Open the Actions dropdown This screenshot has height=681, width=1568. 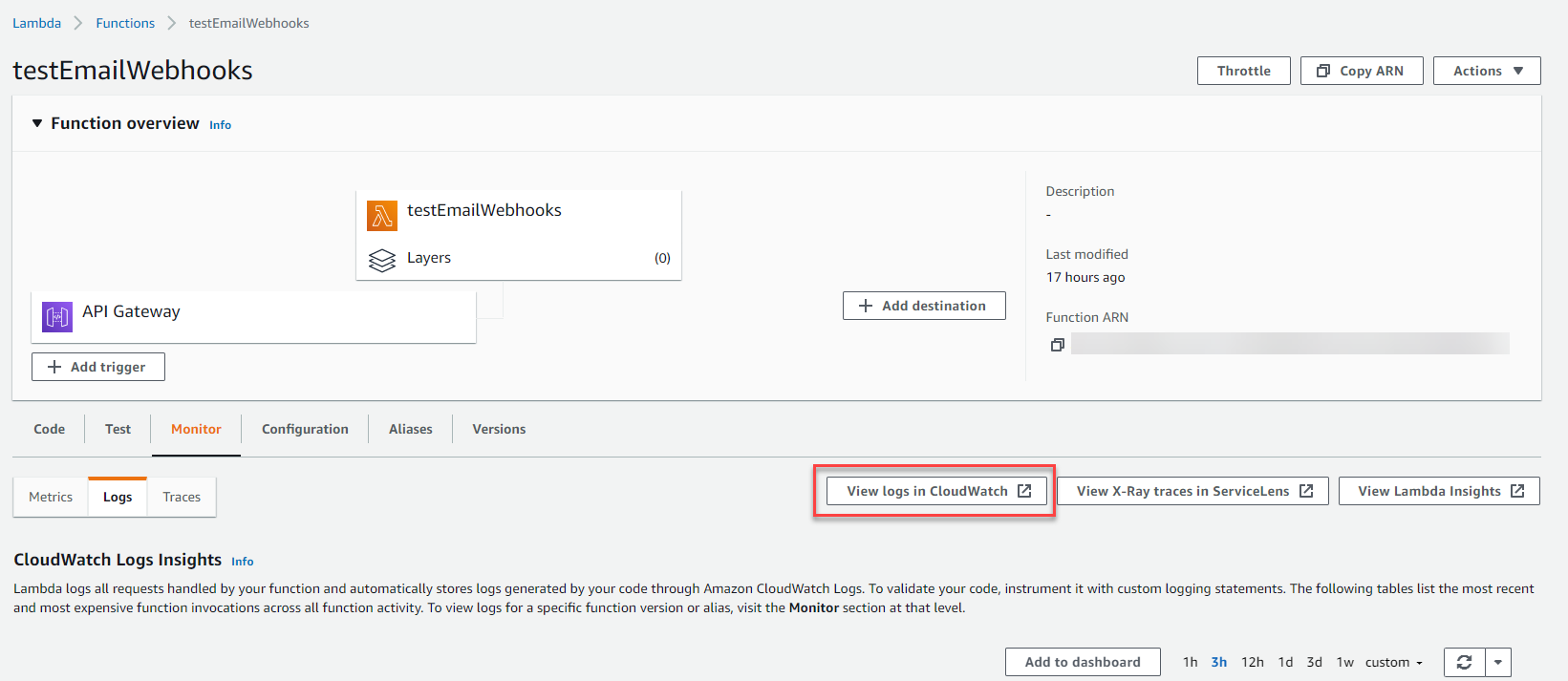pyautogui.click(x=1487, y=71)
